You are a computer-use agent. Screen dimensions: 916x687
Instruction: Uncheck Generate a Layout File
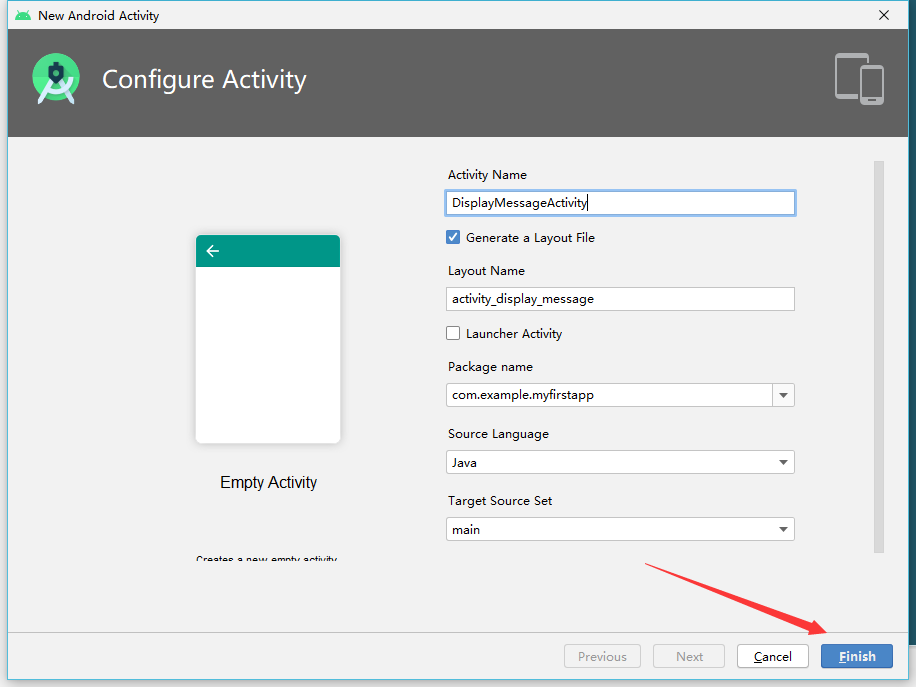[453, 238]
